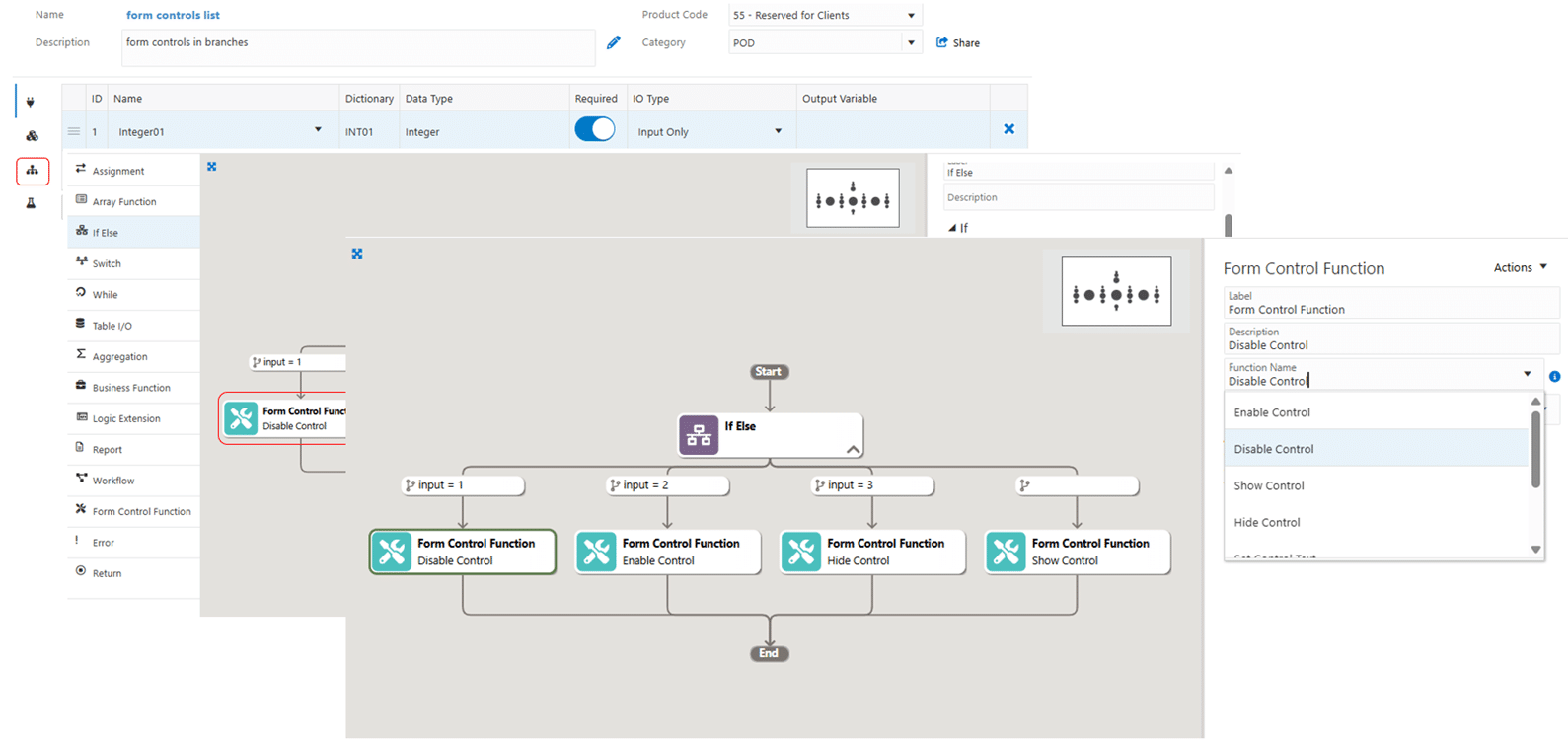
Task: Click the pencil edit icon beside Description
Action: [614, 42]
